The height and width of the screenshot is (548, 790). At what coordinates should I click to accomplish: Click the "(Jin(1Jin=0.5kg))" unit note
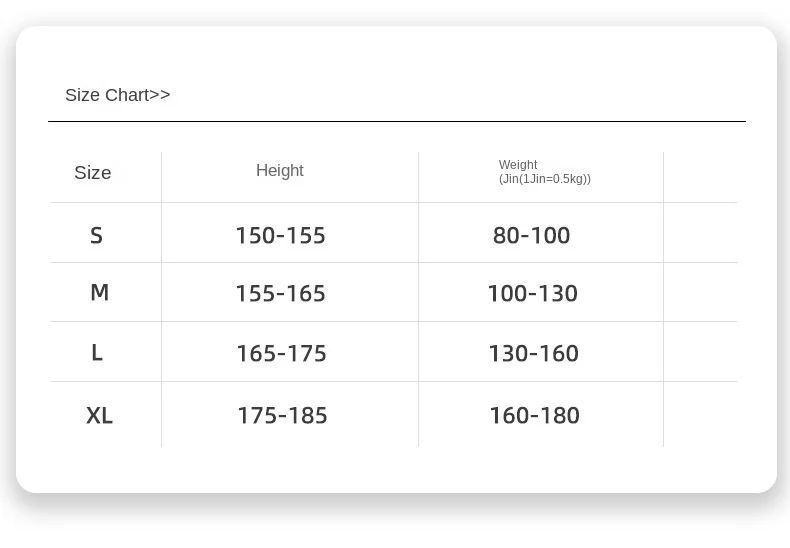tap(545, 179)
